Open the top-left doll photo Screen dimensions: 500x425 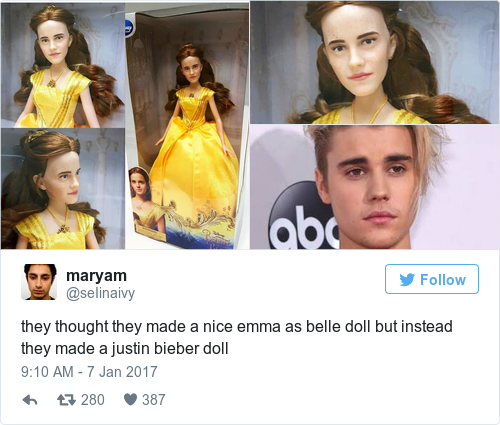pos(63,65)
